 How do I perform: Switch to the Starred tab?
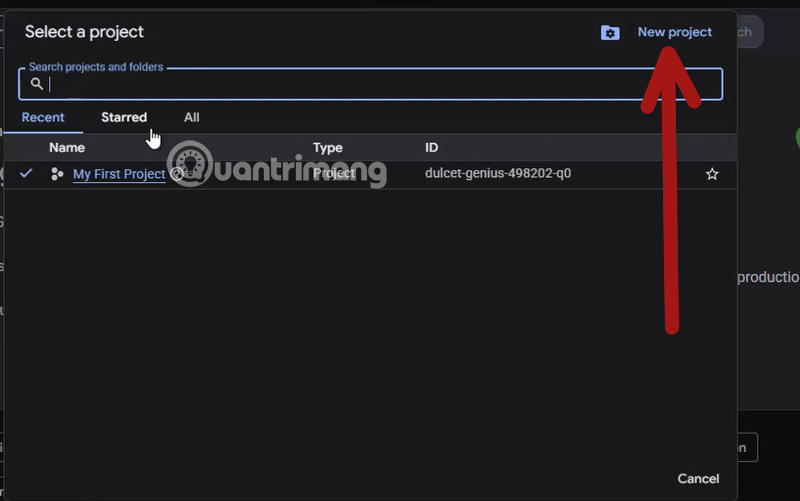[124, 117]
